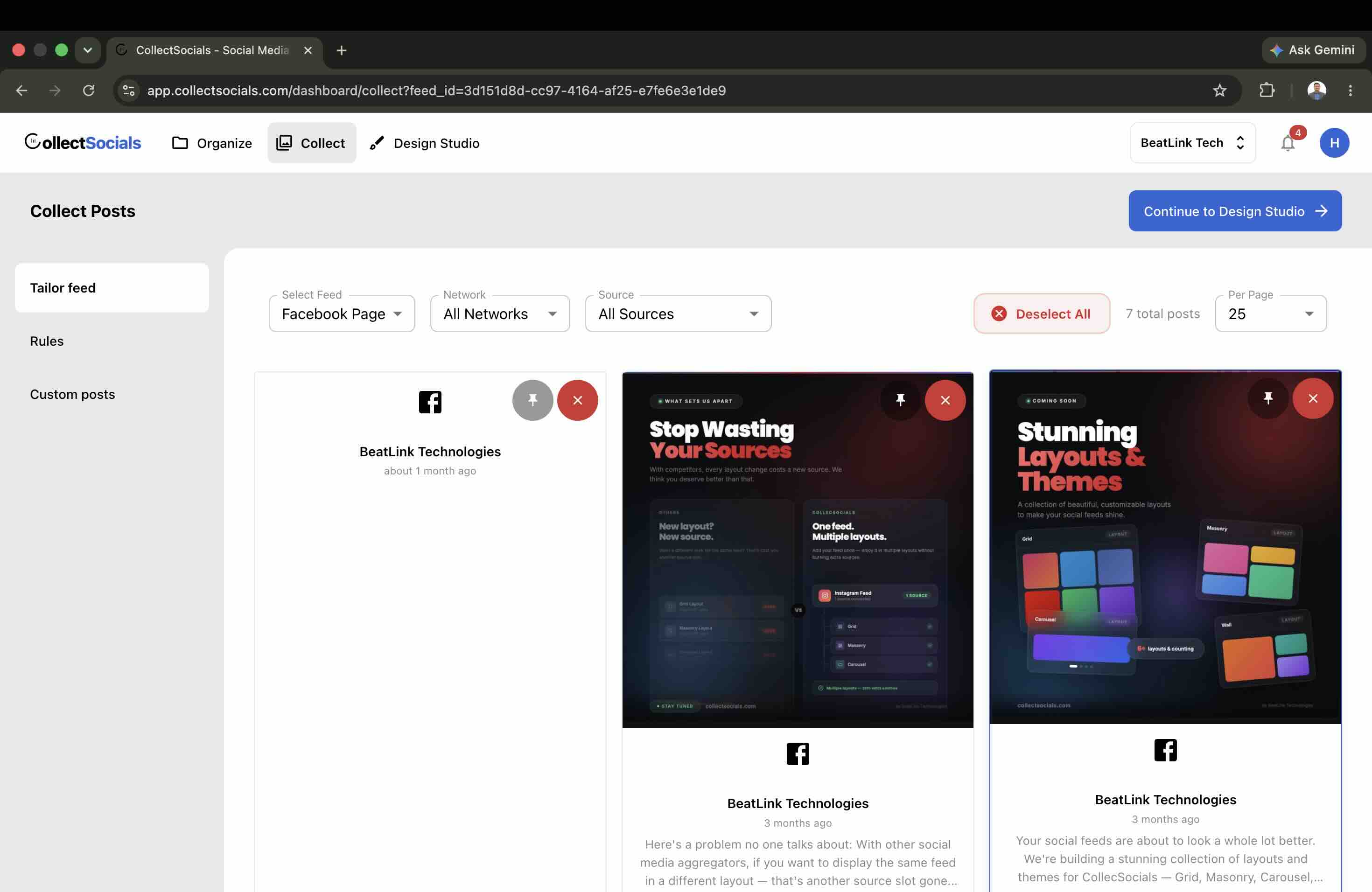This screenshot has height=892, width=1372.
Task: Click the CollectSocials logo
Action: [x=83, y=142]
